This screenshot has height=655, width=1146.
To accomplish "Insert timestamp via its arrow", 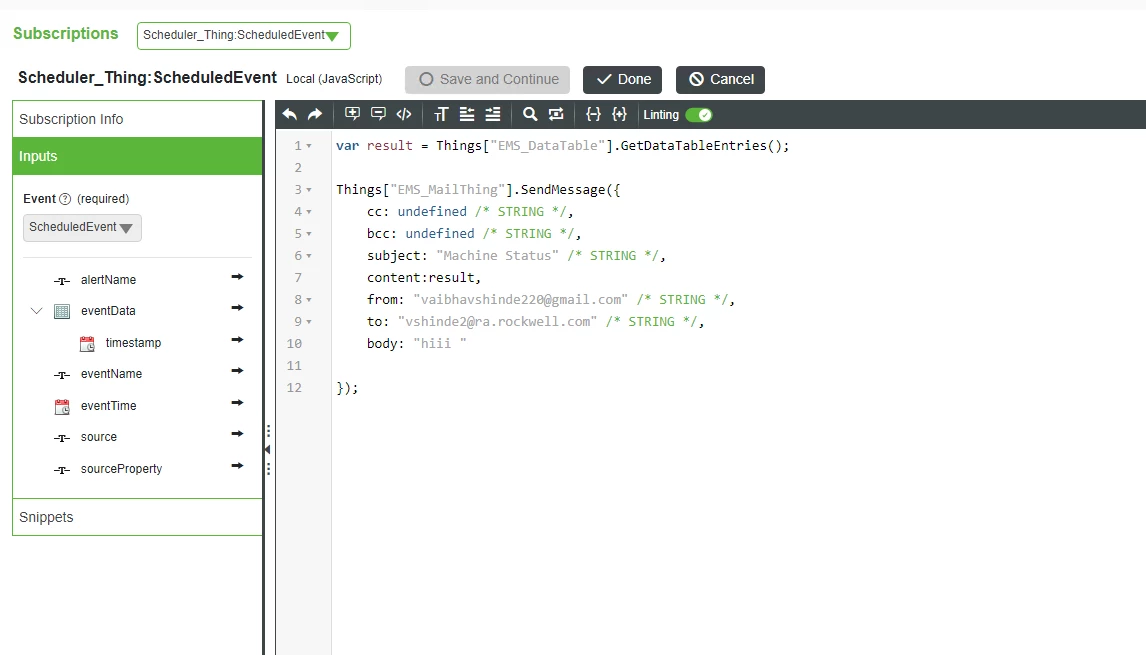I will pyautogui.click(x=237, y=340).
